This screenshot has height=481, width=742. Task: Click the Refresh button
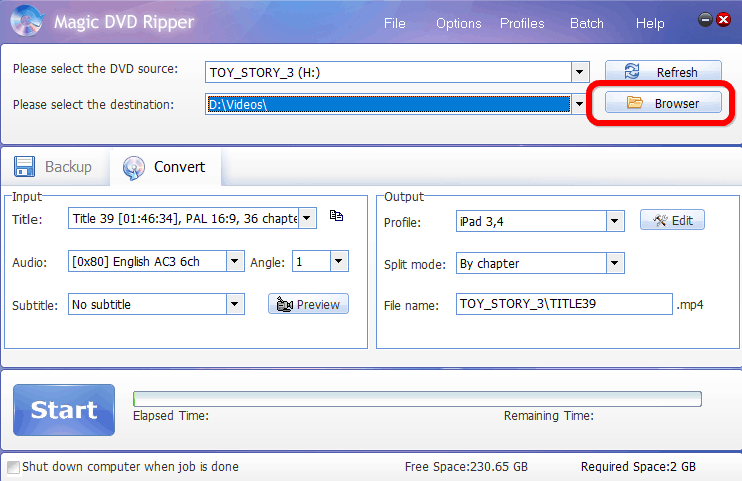[x=663, y=72]
